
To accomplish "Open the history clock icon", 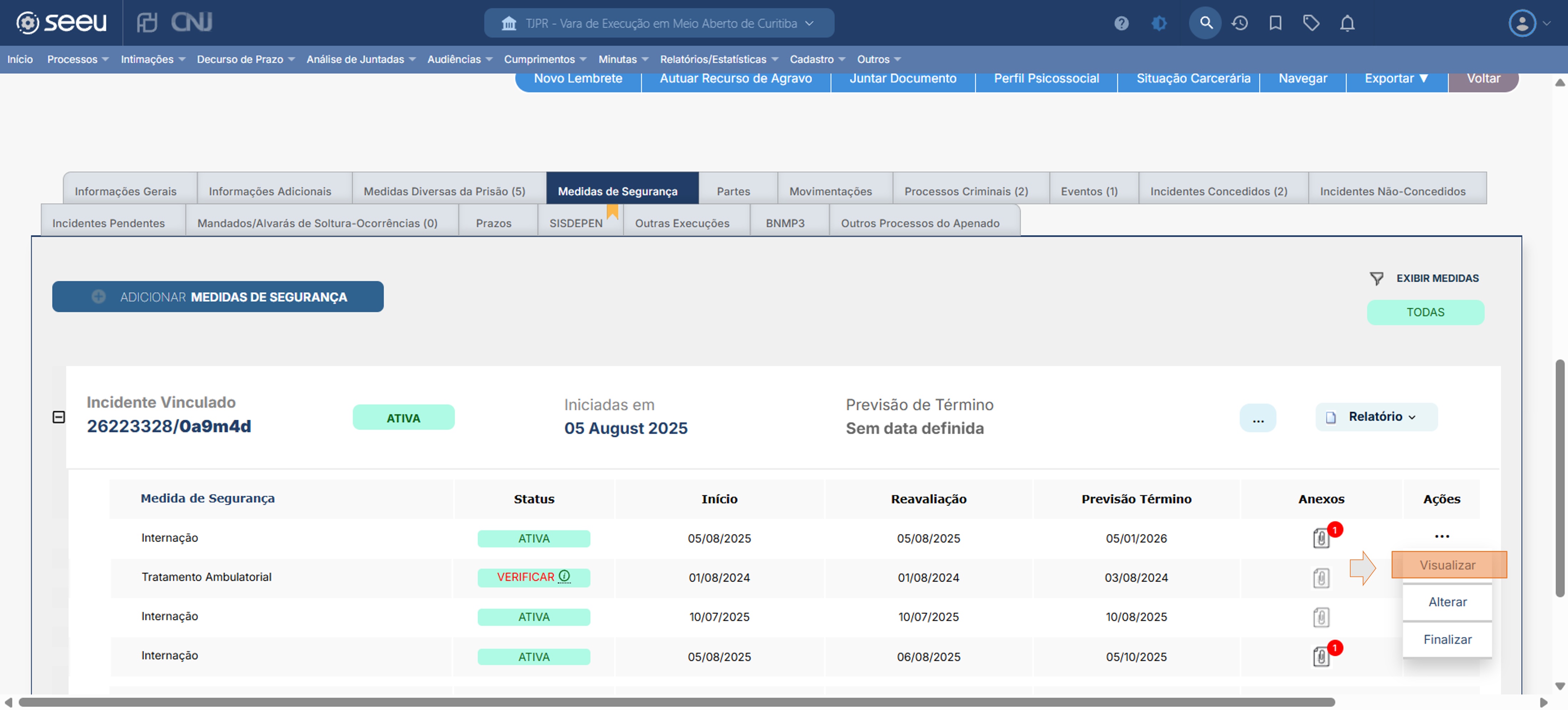I will pos(1240,23).
